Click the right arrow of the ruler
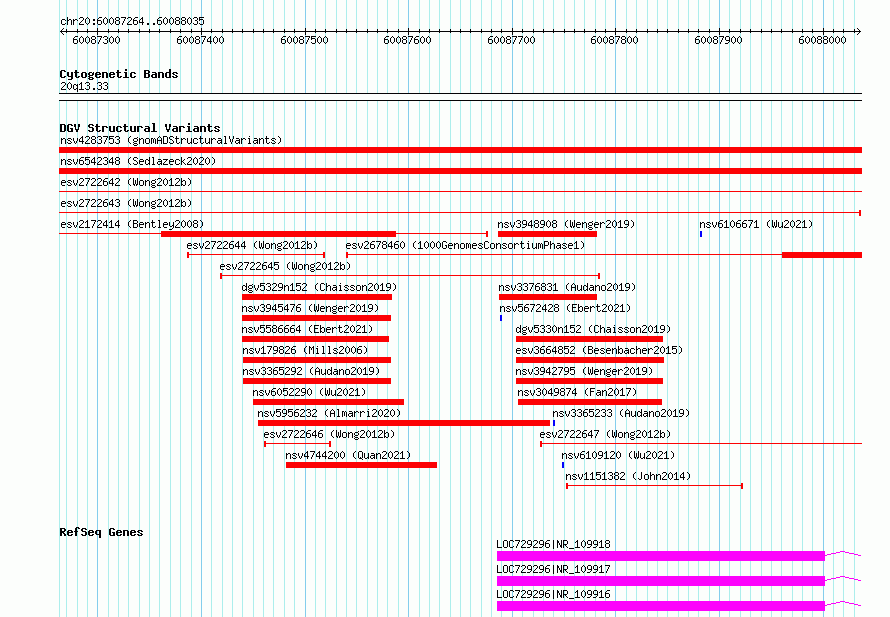Screen dimensions: 890x617 pos(858,32)
